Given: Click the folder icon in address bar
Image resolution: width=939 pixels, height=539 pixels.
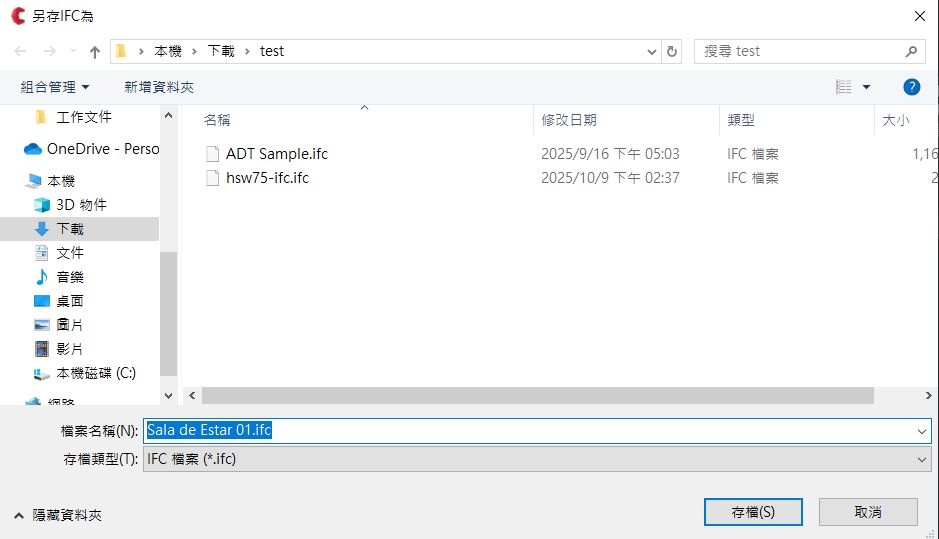Looking at the screenshot, I should click(x=121, y=52).
